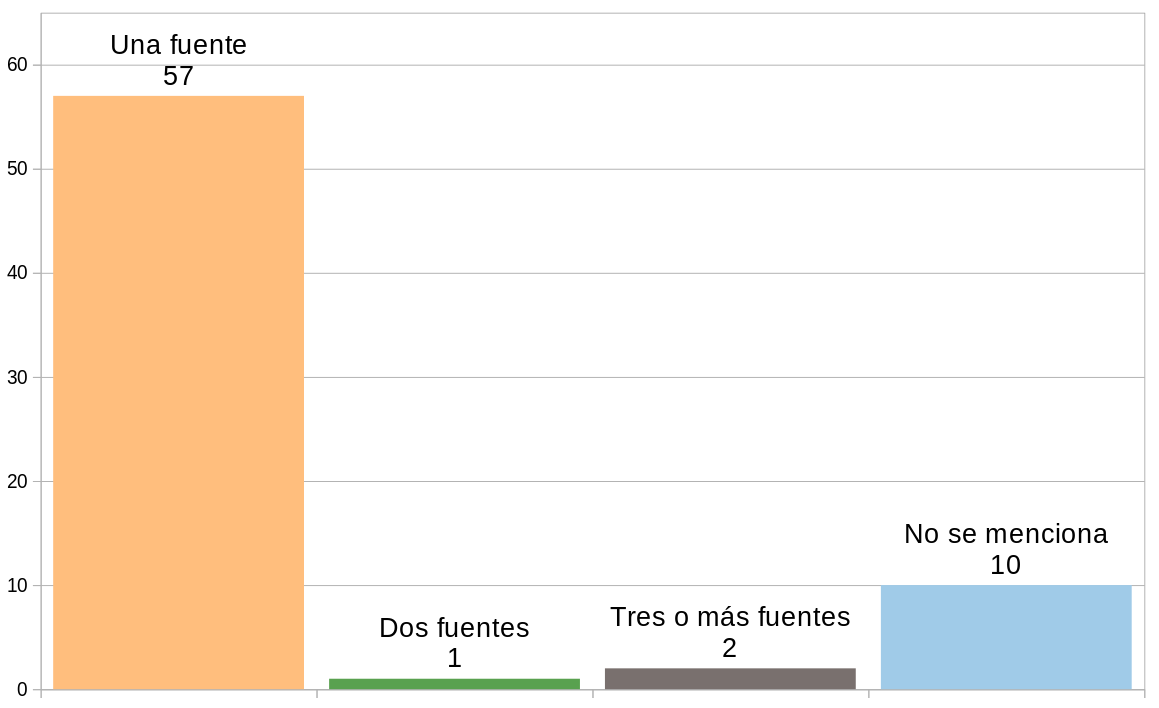
Task: Click the "Una fuente" data label text
Action: [178, 45]
